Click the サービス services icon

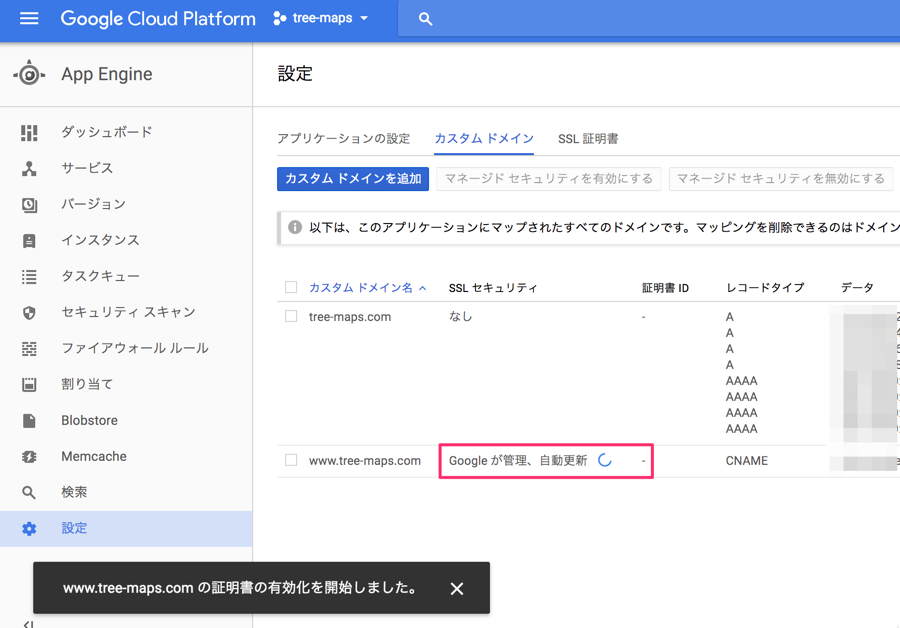pos(29,169)
